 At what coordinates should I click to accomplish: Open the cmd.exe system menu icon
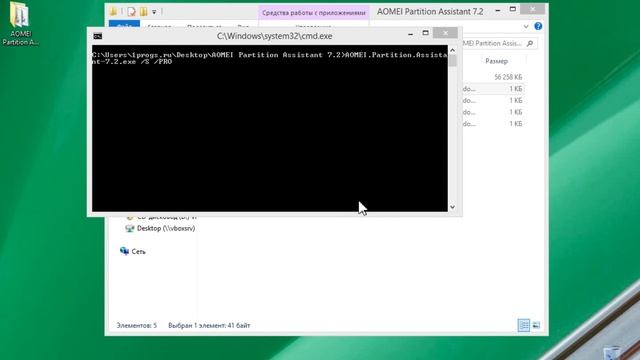click(x=98, y=36)
